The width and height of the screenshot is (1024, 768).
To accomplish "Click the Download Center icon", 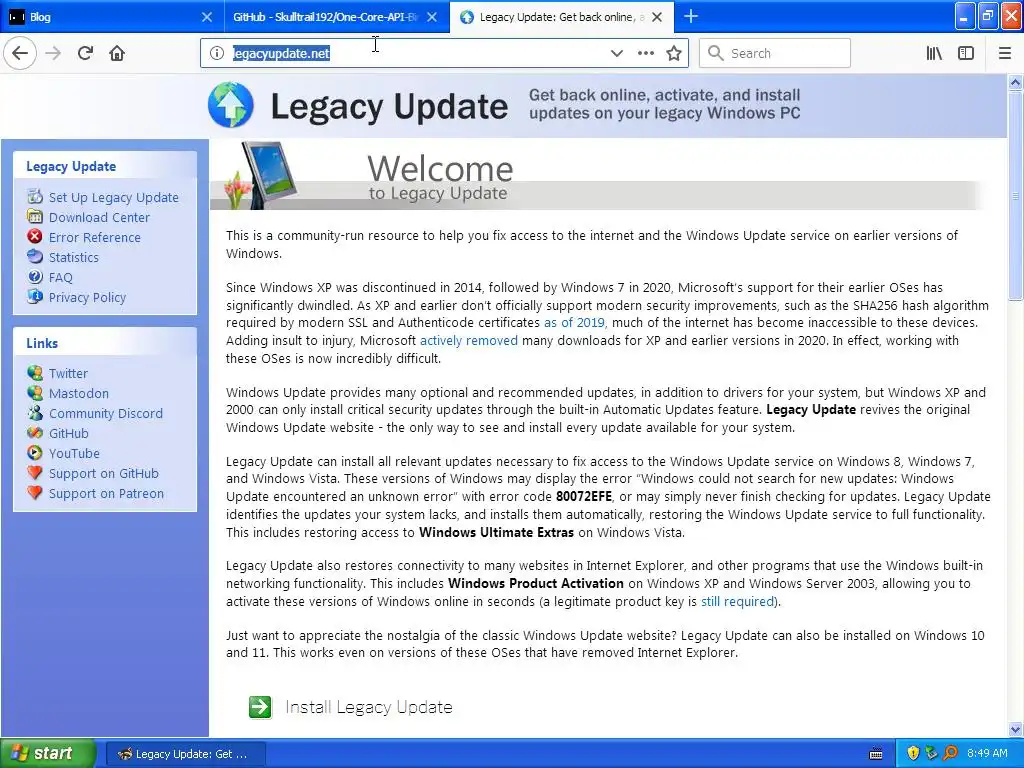I will click(x=35, y=216).
